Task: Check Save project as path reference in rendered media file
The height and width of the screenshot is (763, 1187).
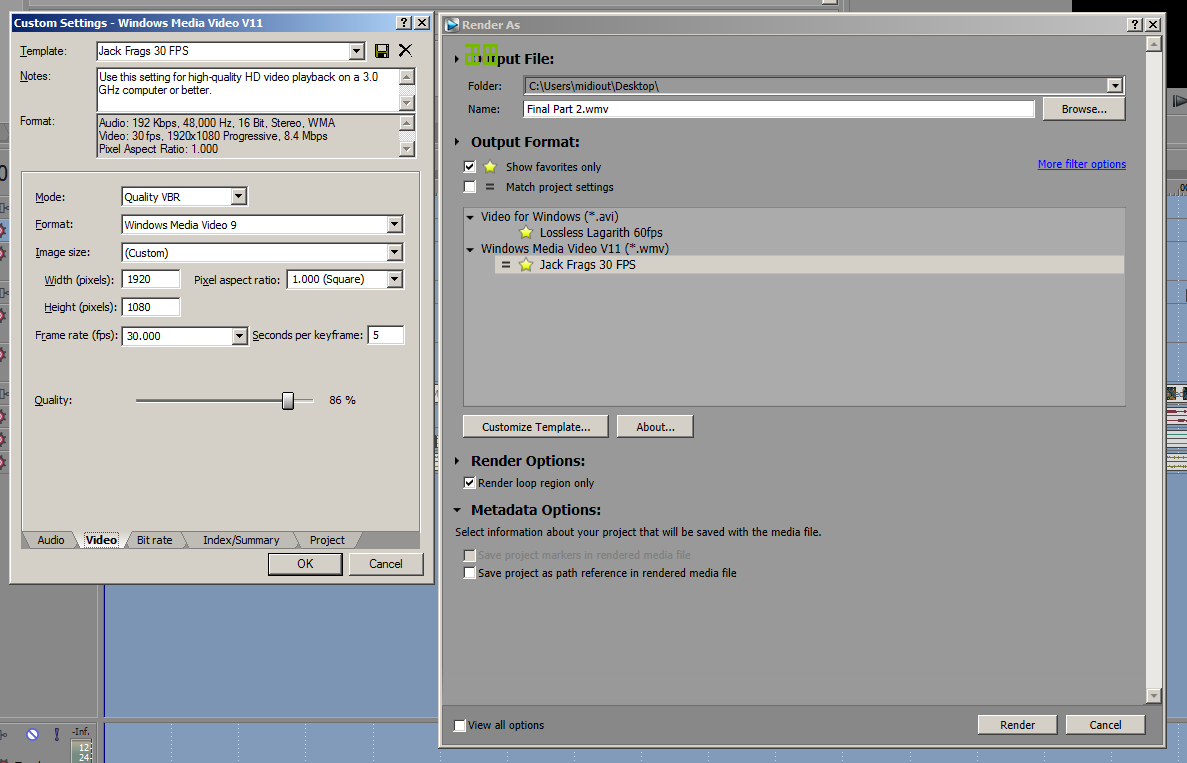Action: click(x=469, y=573)
